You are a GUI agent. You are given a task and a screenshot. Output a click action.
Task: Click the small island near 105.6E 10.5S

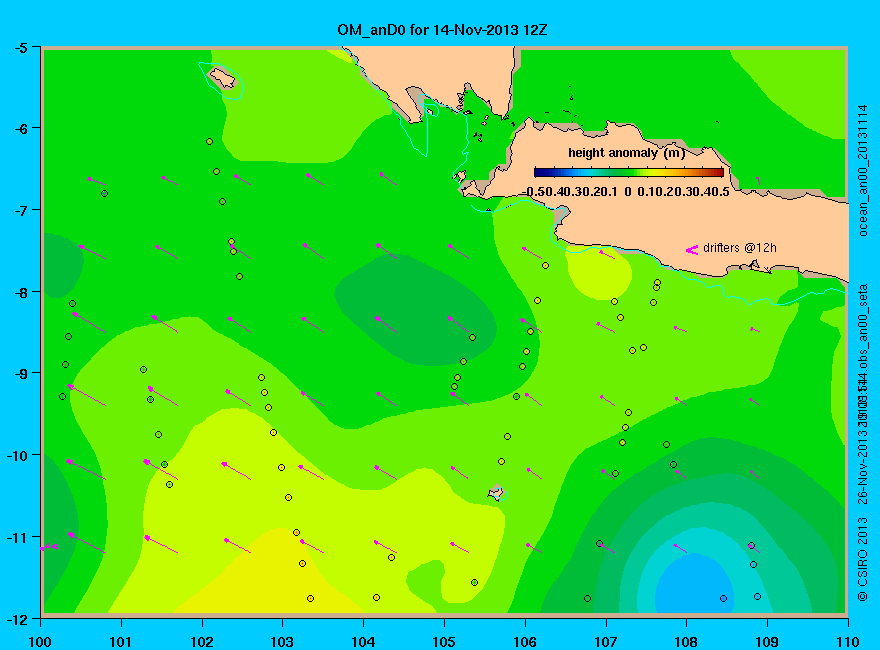[496, 492]
